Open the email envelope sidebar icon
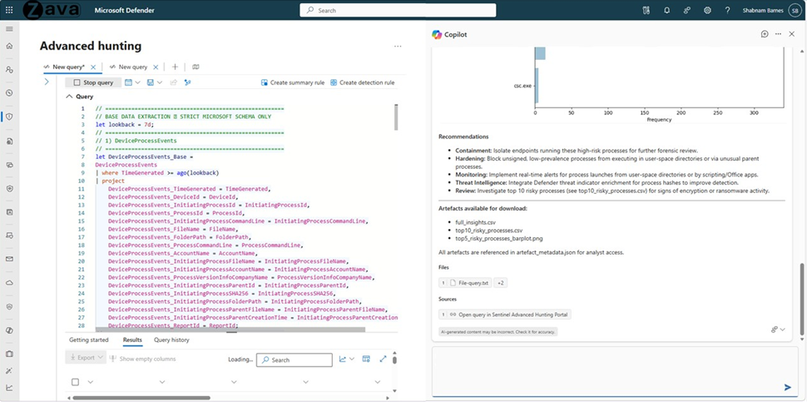Image resolution: width=807 pixels, height=402 pixels. pos(9,259)
